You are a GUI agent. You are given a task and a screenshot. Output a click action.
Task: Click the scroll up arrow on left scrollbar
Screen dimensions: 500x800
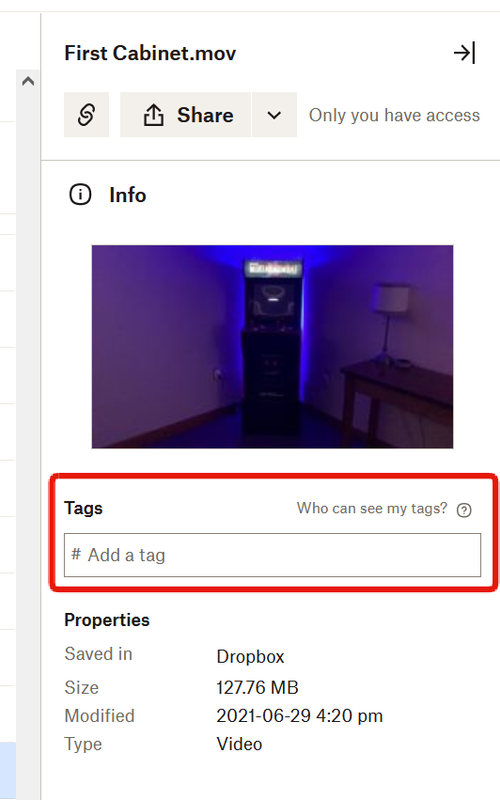coord(28,81)
